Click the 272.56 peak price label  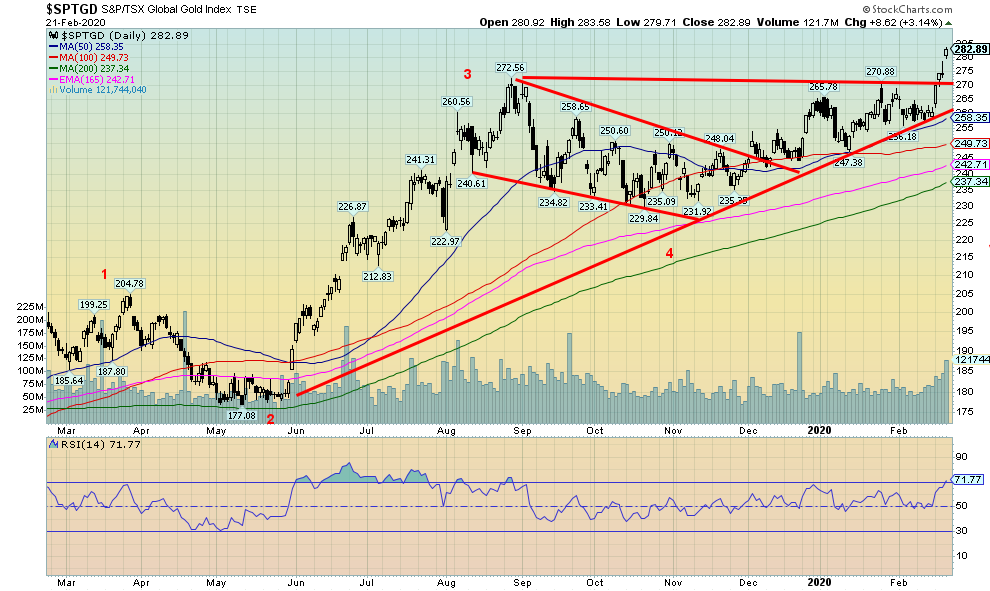[x=510, y=68]
